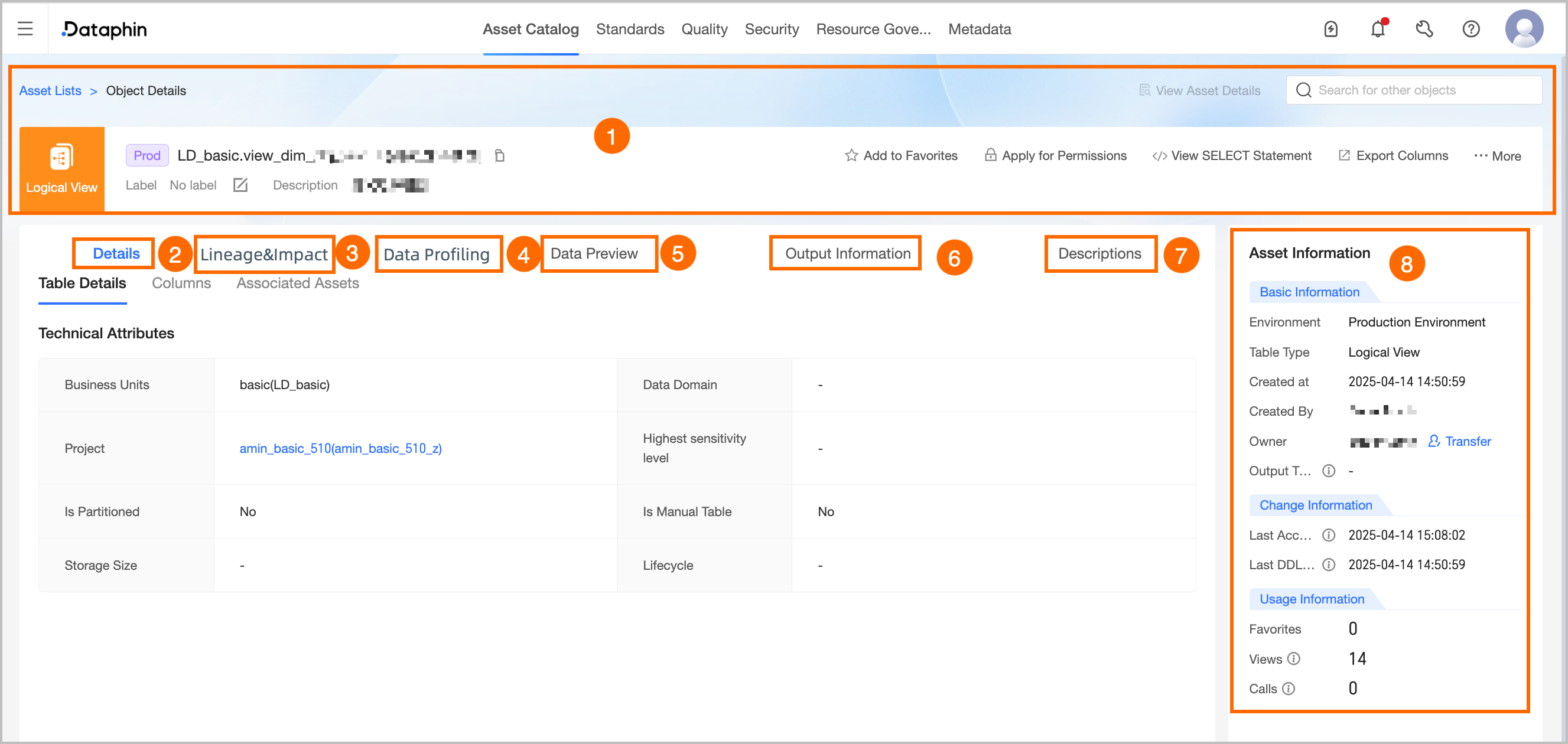This screenshot has width=1568, height=744.
Task: Open the hamburger menu icon
Action: point(25,28)
